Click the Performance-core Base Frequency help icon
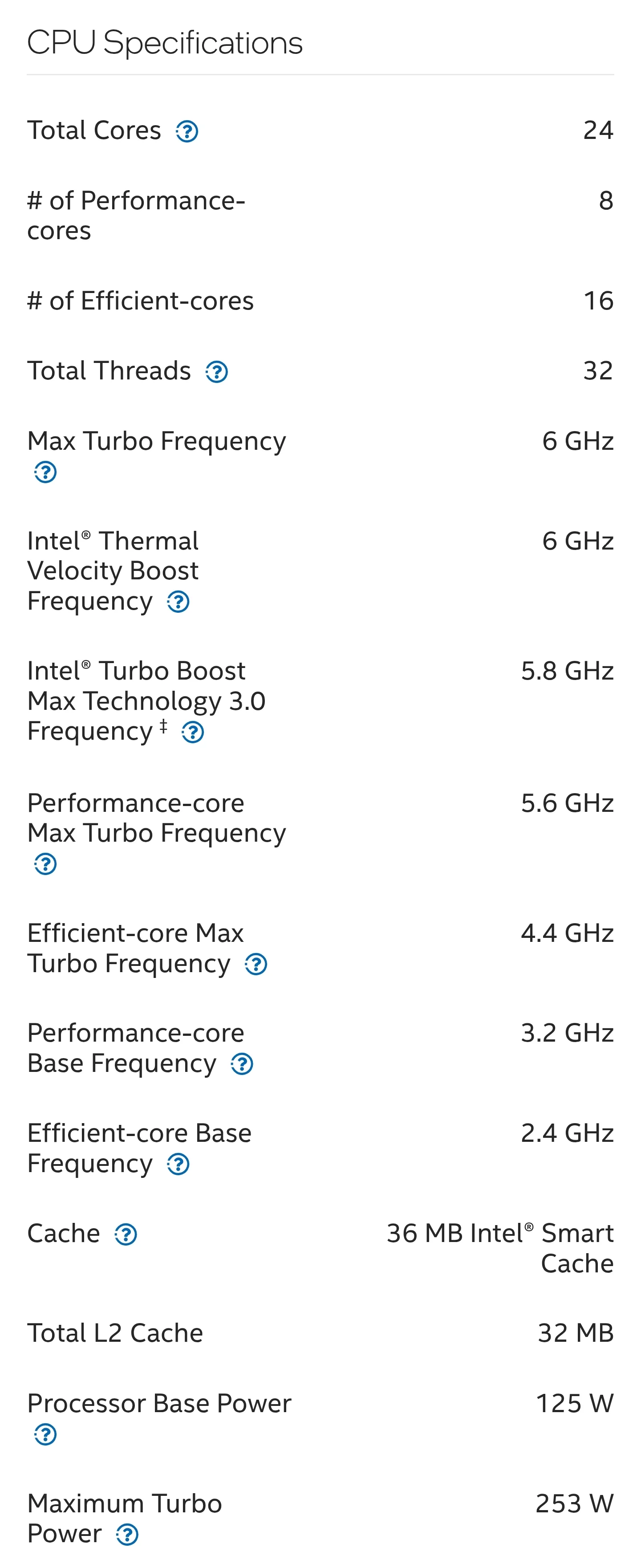This screenshot has width=641, height=1568. pyautogui.click(x=242, y=1064)
